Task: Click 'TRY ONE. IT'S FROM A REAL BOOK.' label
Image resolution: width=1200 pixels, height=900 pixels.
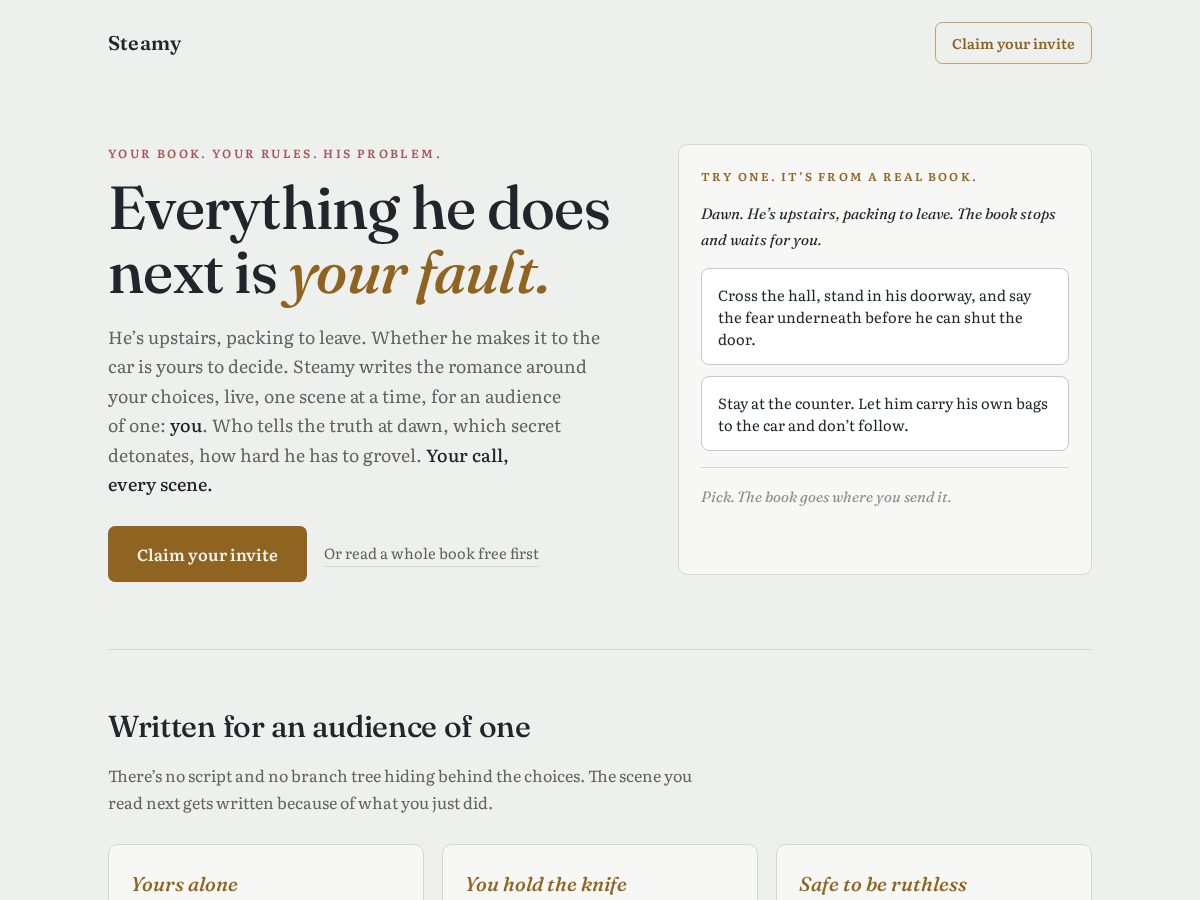Action: pyautogui.click(x=839, y=177)
